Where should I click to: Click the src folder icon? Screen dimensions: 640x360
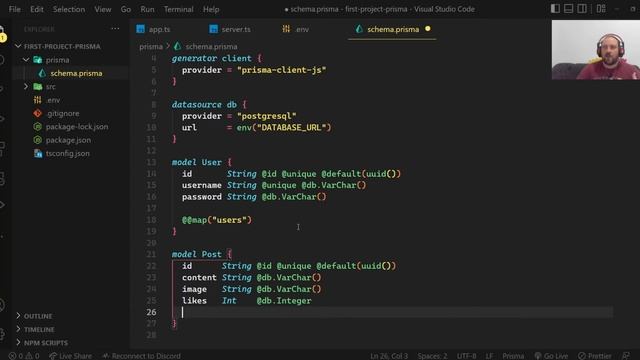pos(38,87)
